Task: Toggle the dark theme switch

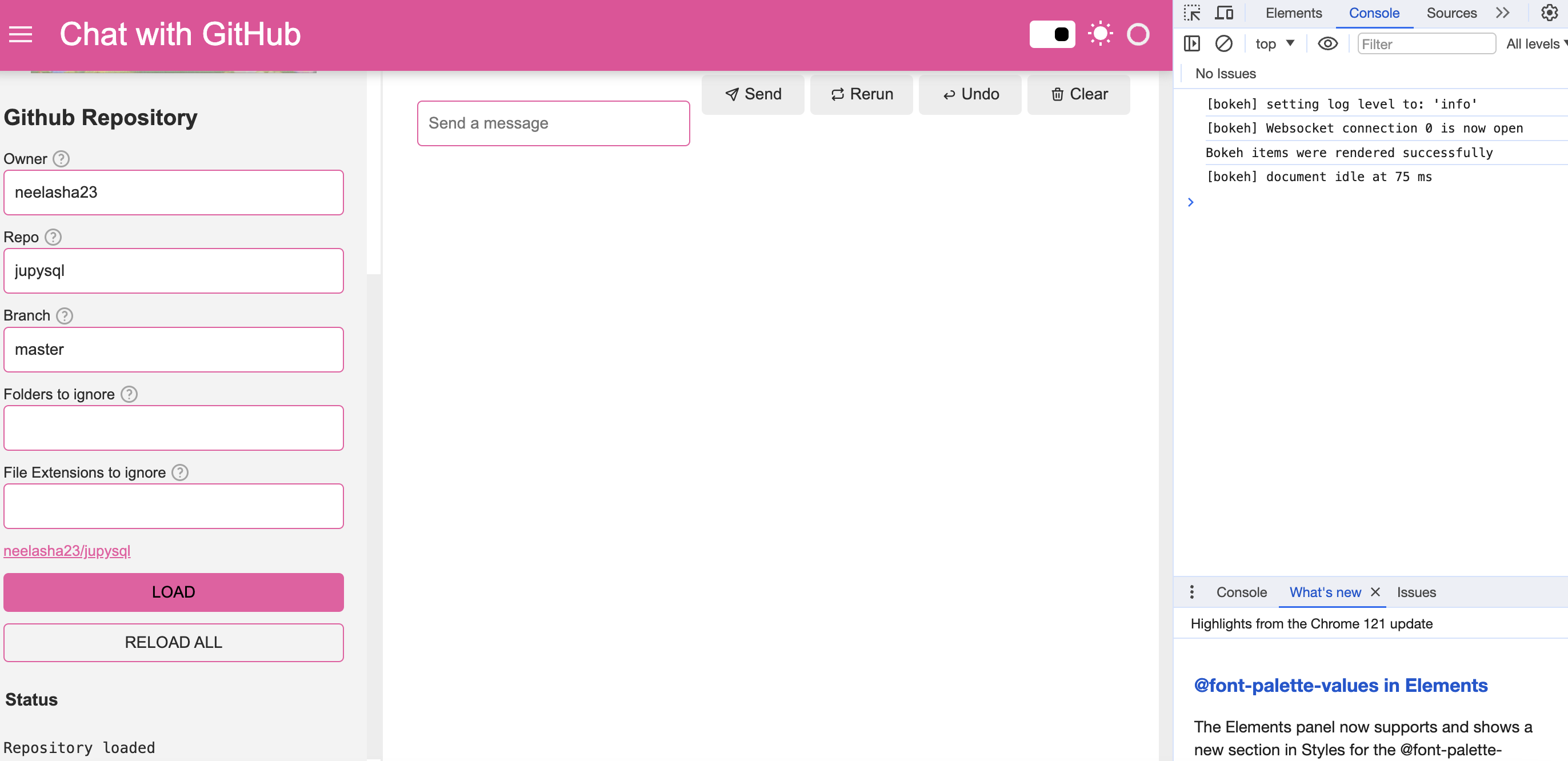Action: pos(1052,34)
